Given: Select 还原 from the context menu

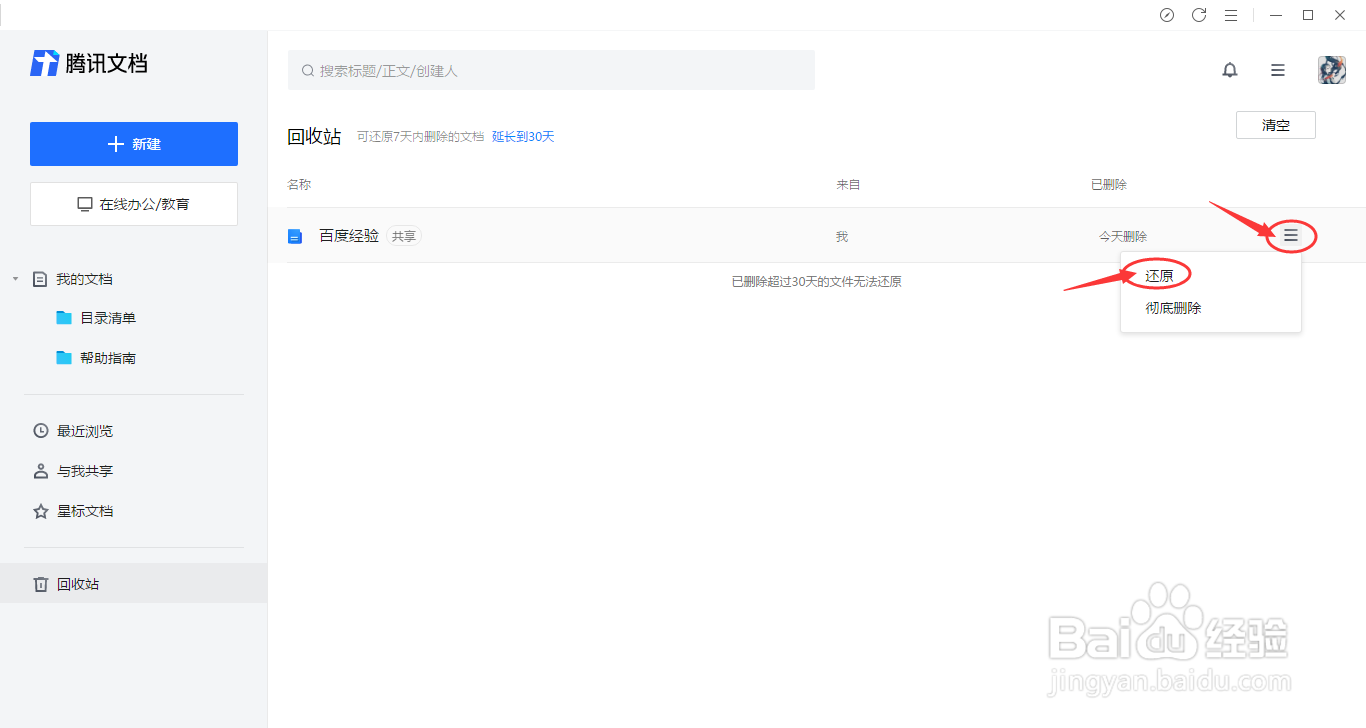Looking at the screenshot, I should point(1157,273).
